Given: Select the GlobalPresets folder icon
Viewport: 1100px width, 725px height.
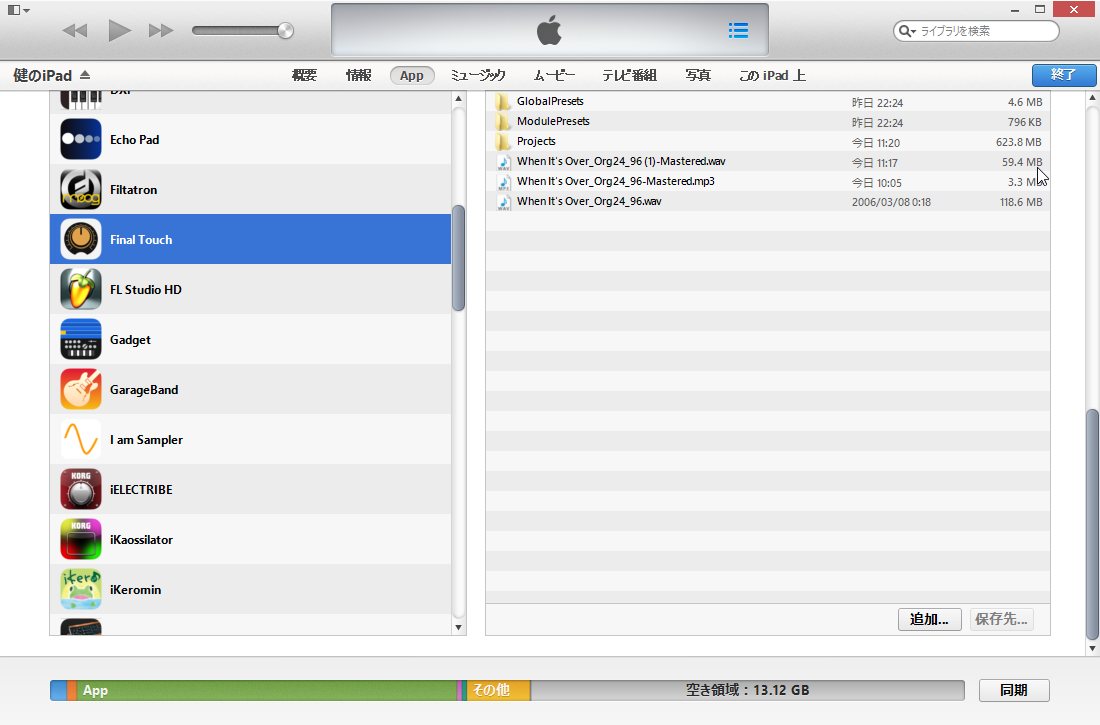Looking at the screenshot, I should coord(503,102).
